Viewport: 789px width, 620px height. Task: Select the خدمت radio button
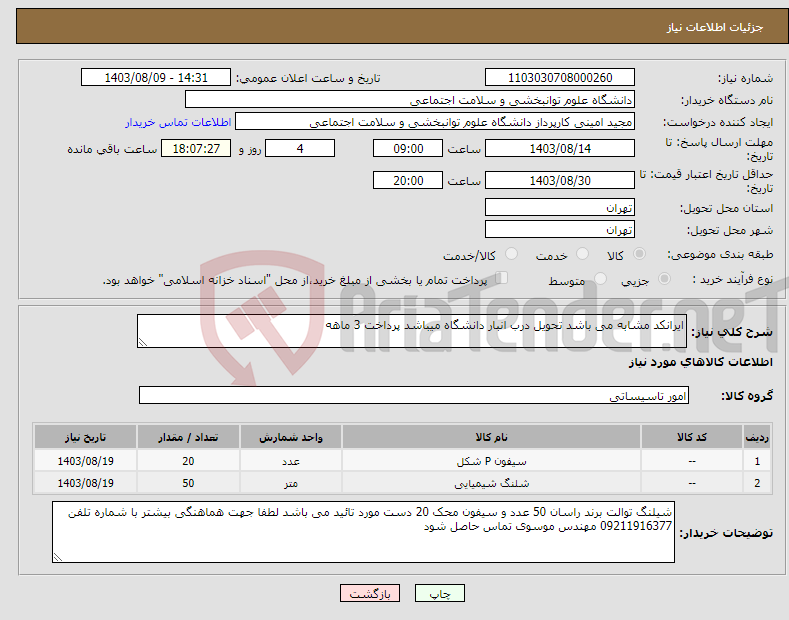582,254
